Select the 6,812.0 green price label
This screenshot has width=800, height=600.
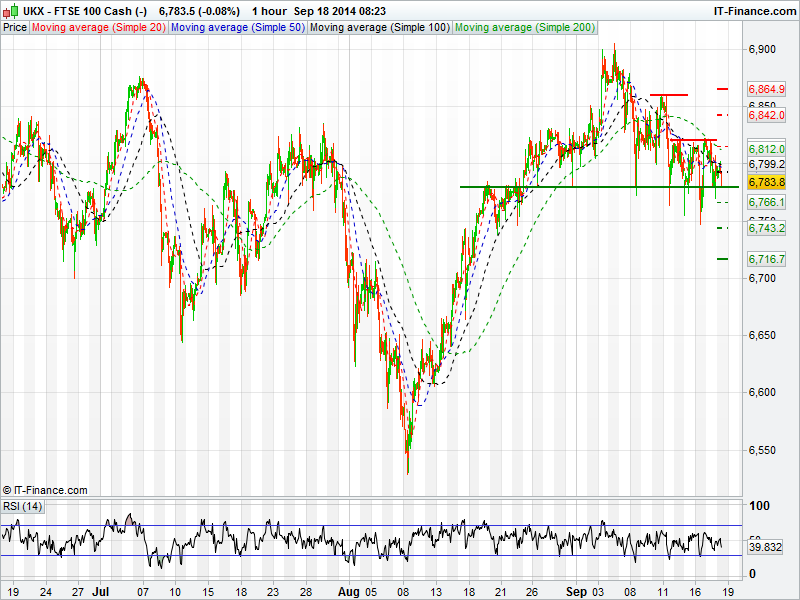(767, 150)
